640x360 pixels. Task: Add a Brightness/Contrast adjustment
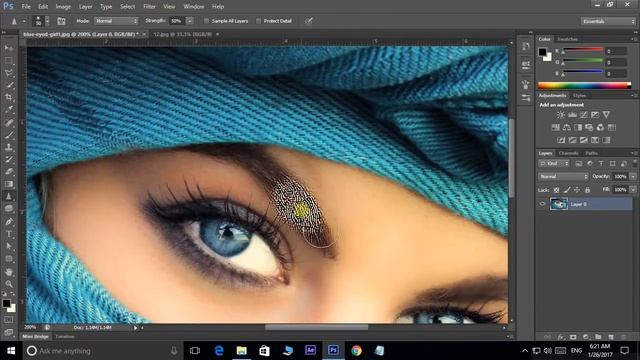[x=561, y=115]
